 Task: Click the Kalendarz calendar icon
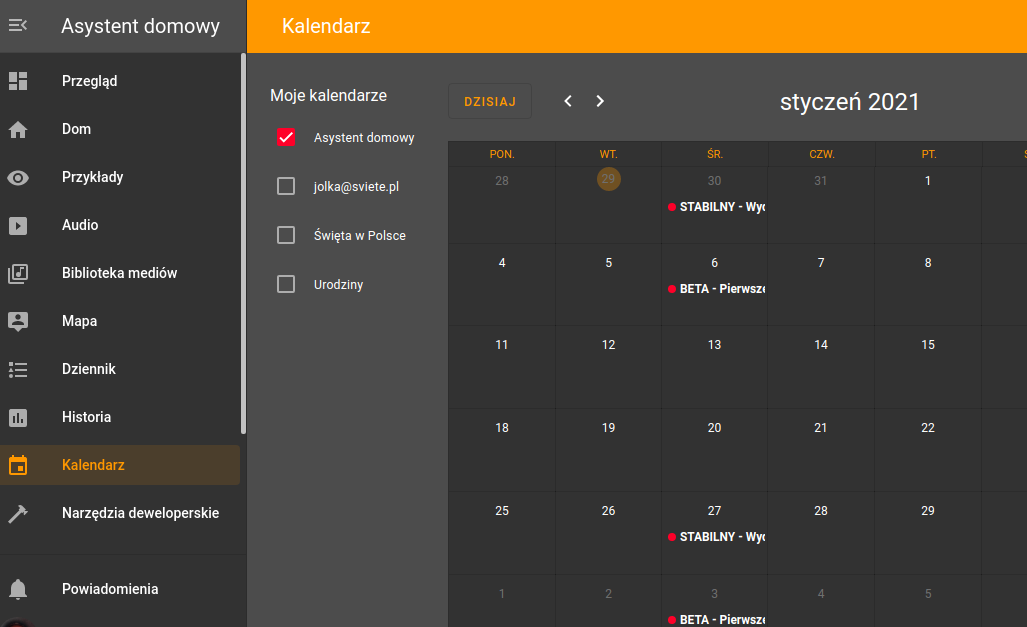[18, 465]
